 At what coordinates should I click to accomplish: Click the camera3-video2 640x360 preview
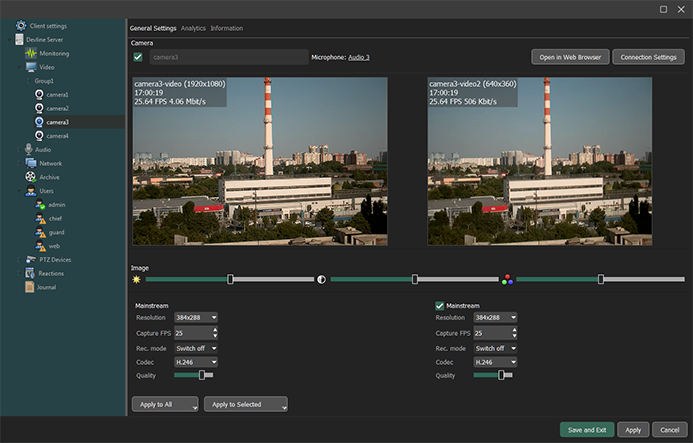click(540, 161)
